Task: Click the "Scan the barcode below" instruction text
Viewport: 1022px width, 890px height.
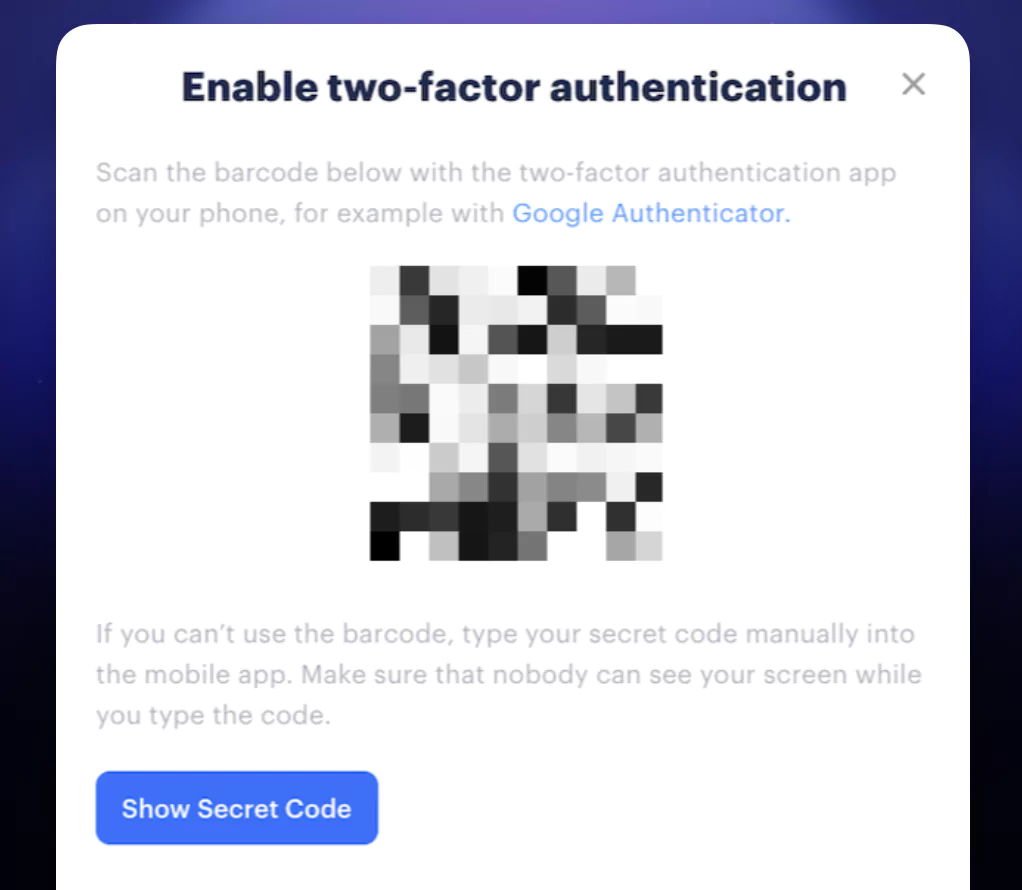Action: click(x=496, y=193)
